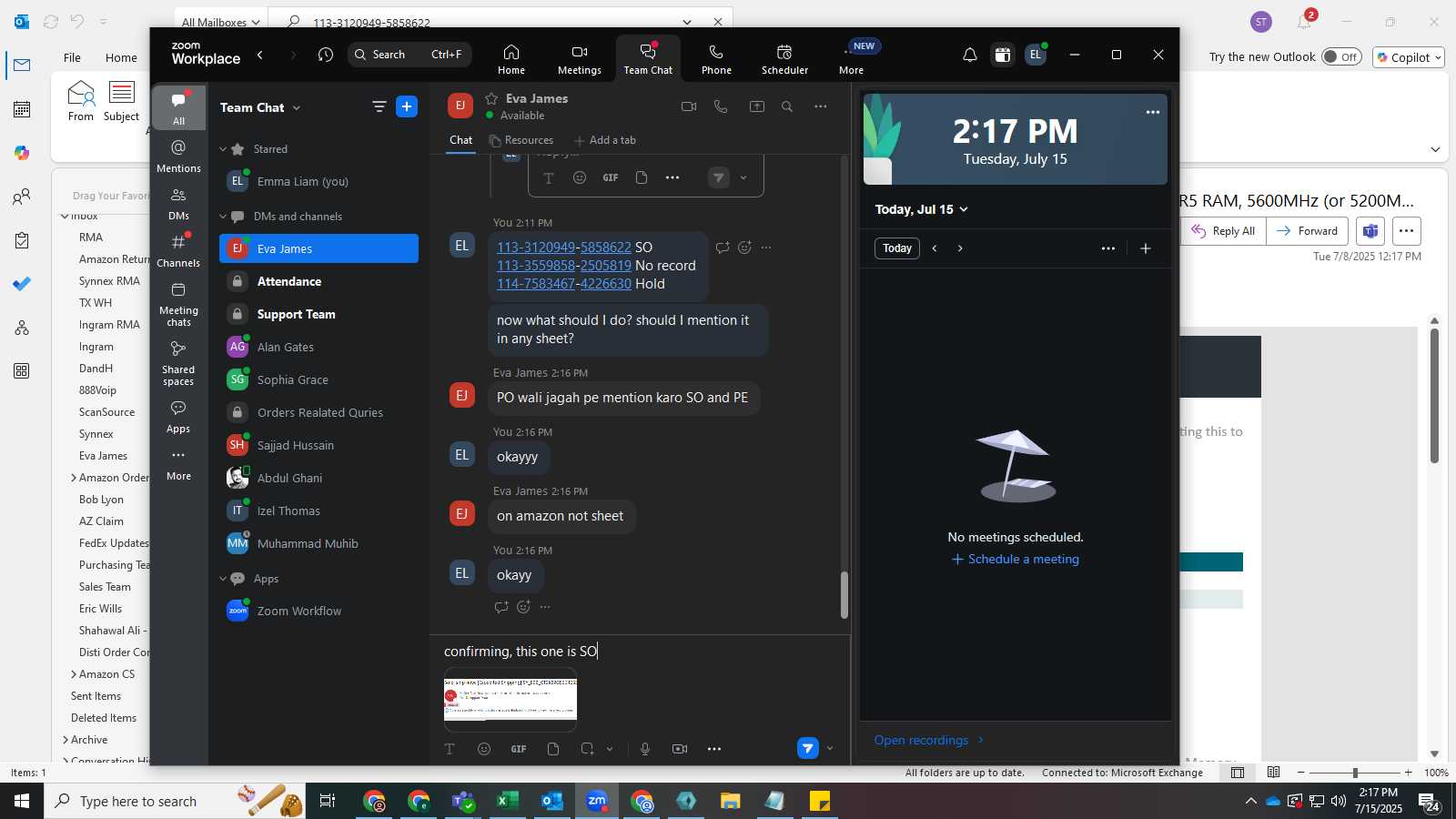
Task: Open send options dropdown arrow
Action: pyautogui.click(x=830, y=749)
